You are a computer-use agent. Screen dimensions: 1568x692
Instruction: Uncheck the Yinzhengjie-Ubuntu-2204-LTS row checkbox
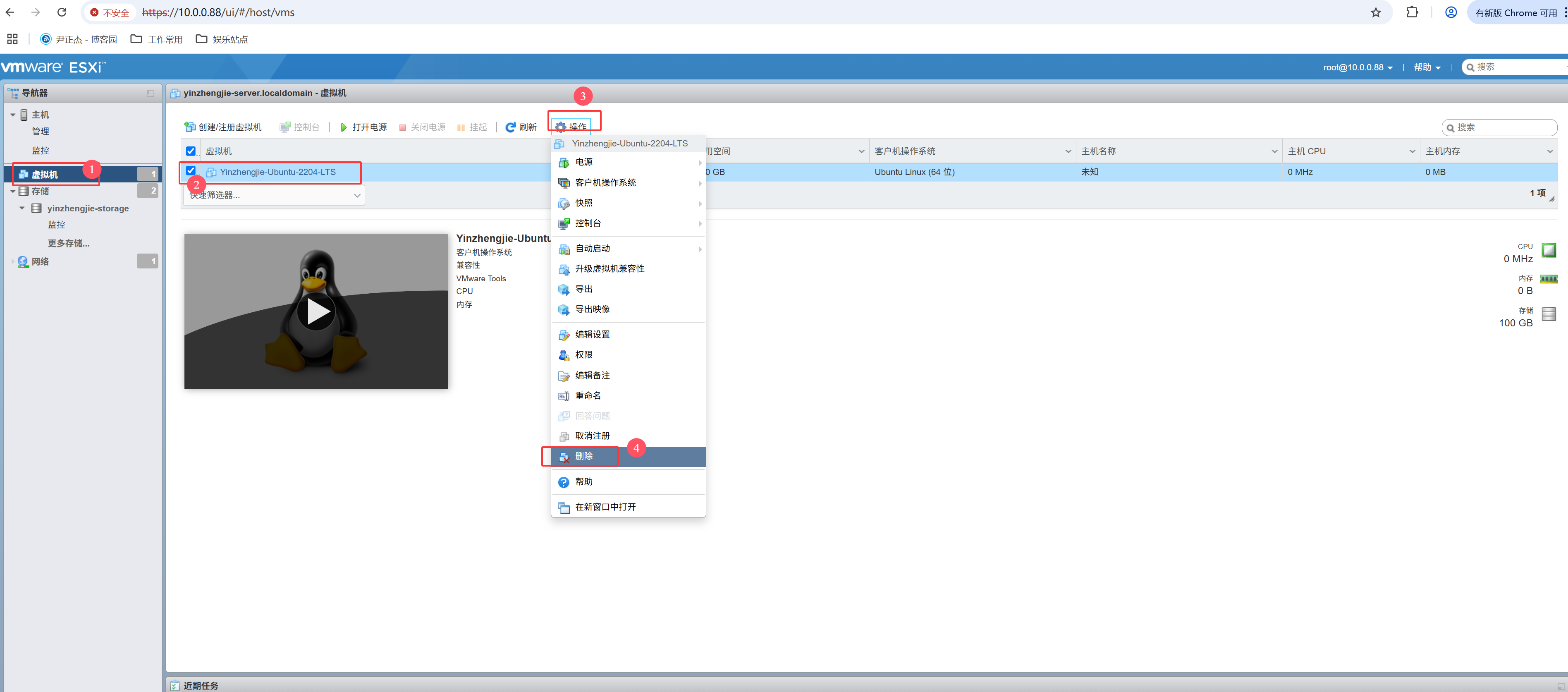point(191,171)
